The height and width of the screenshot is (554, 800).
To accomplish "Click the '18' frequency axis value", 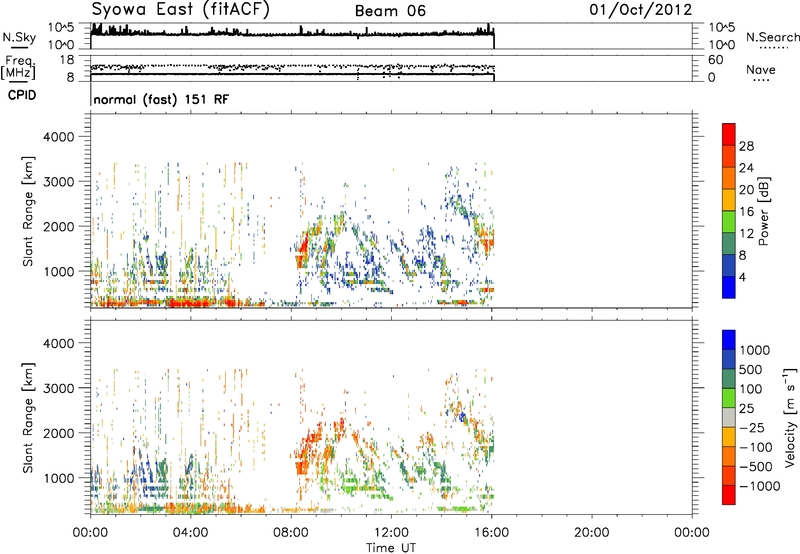I will pos(67,60).
